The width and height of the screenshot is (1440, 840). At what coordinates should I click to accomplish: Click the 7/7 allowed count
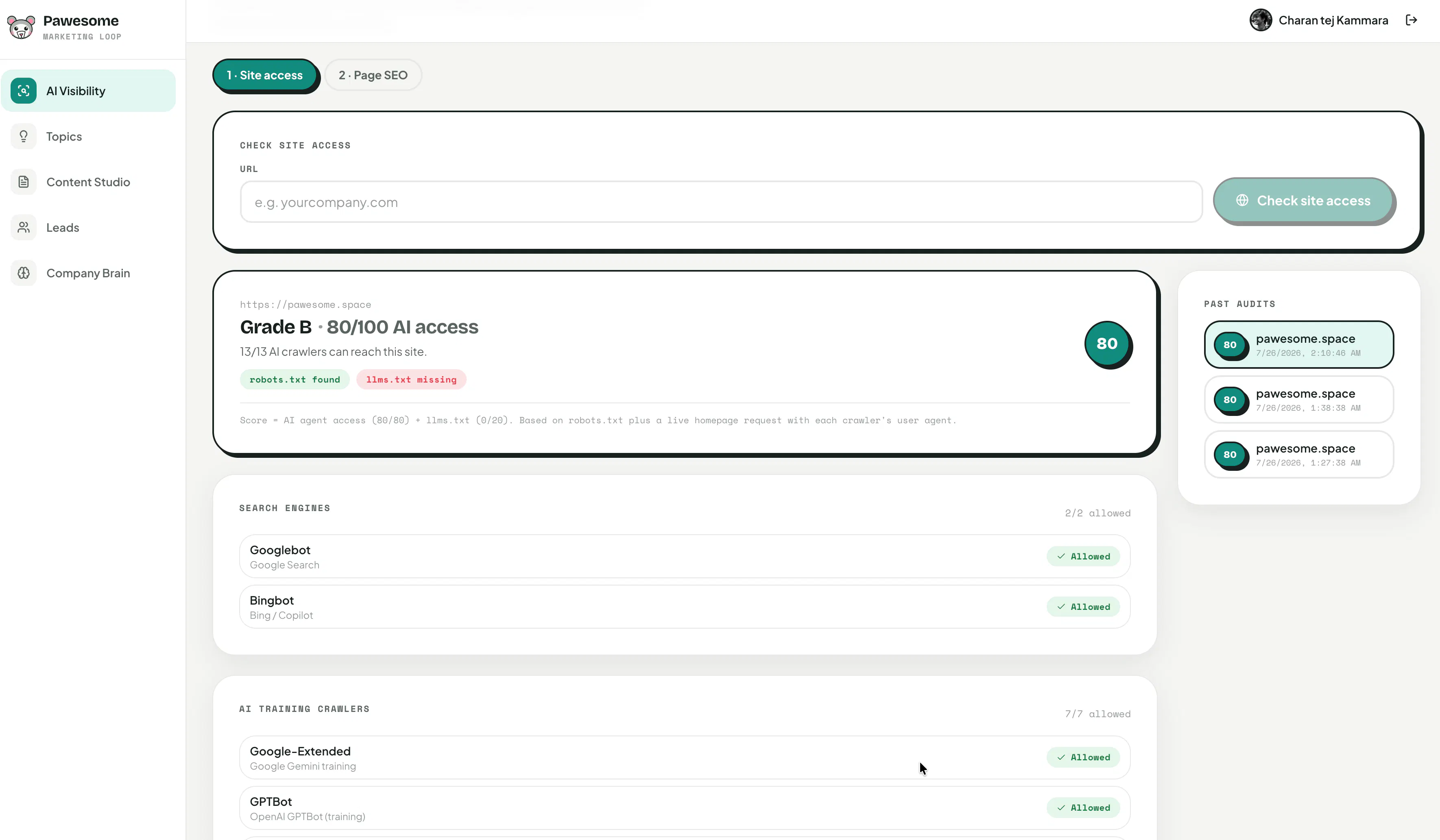click(x=1098, y=714)
